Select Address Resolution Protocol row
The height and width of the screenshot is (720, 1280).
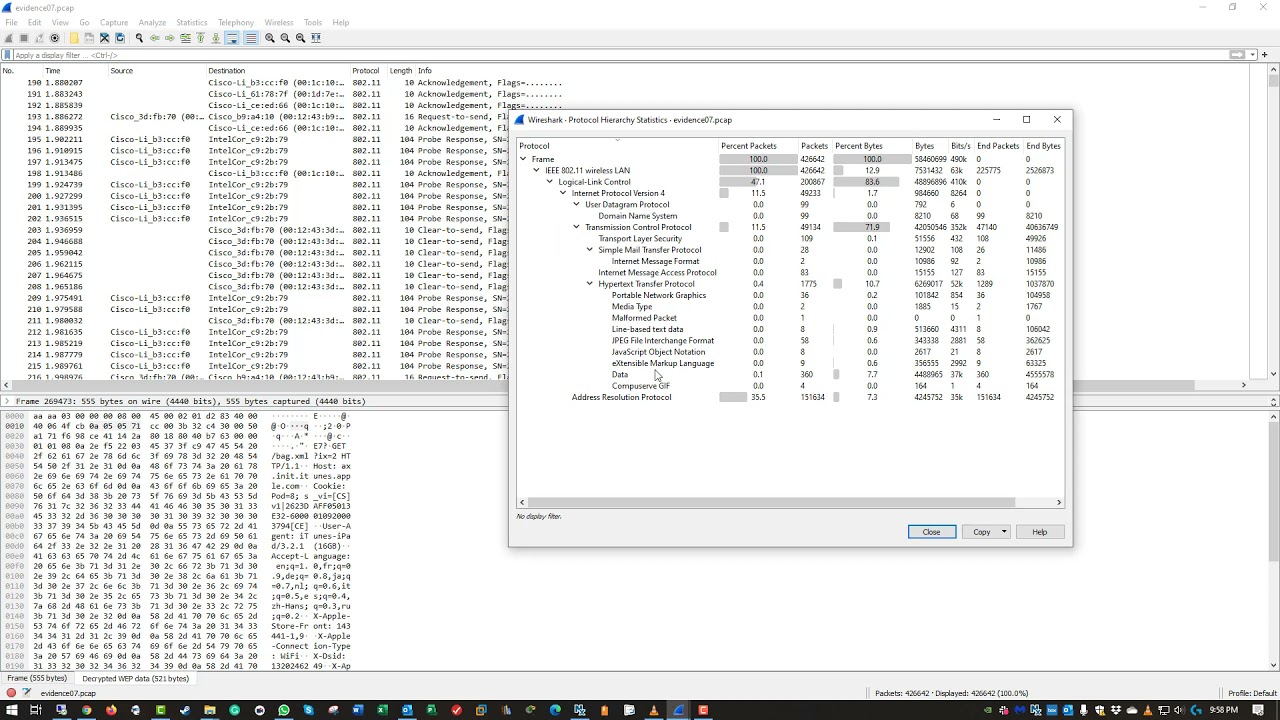click(x=790, y=397)
